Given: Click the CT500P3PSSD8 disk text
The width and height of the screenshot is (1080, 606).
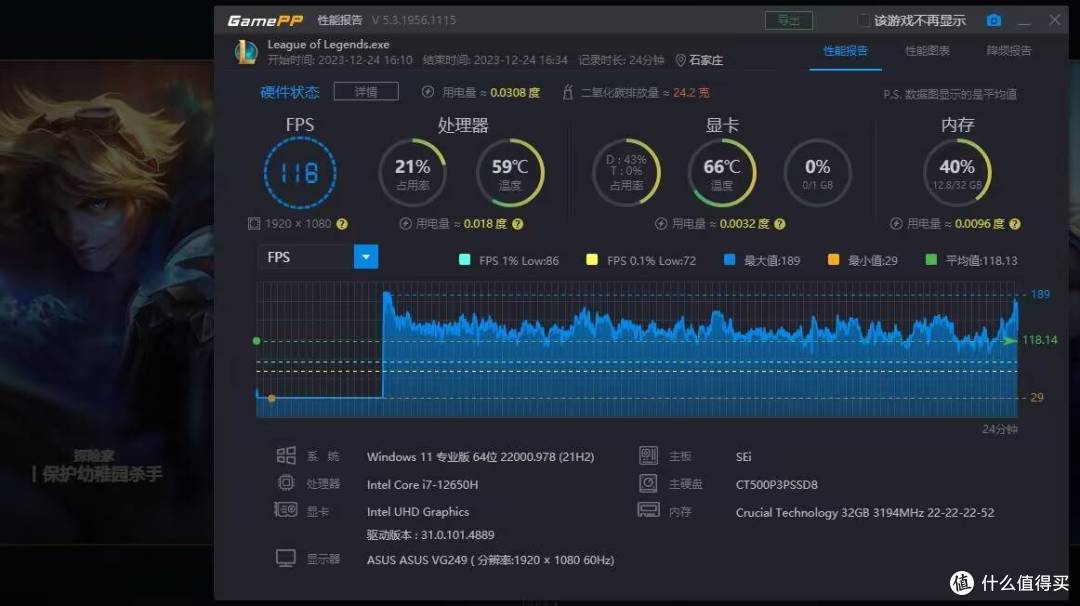Looking at the screenshot, I should pos(776,485).
